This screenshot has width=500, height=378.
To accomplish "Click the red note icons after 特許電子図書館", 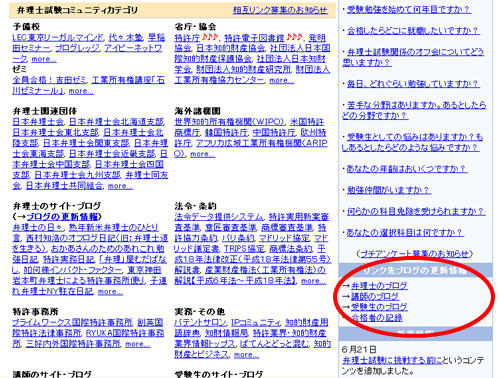I will click(294, 37).
